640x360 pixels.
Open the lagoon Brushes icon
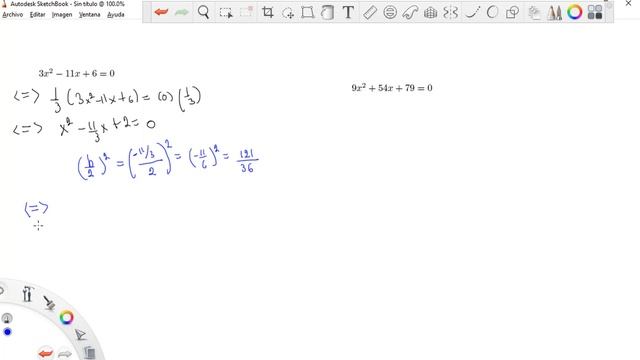coord(49,302)
